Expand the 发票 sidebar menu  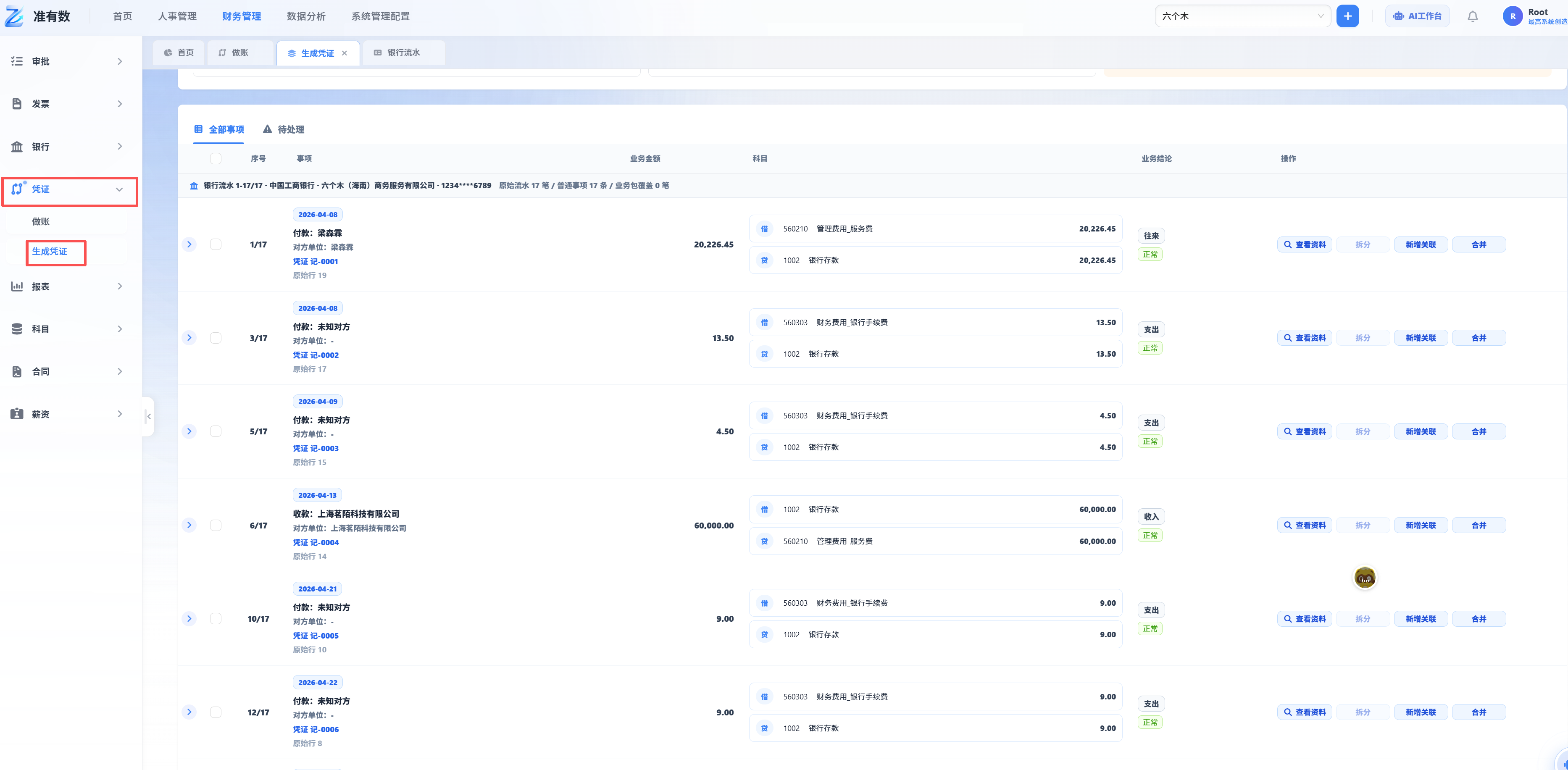pyautogui.click(x=68, y=104)
